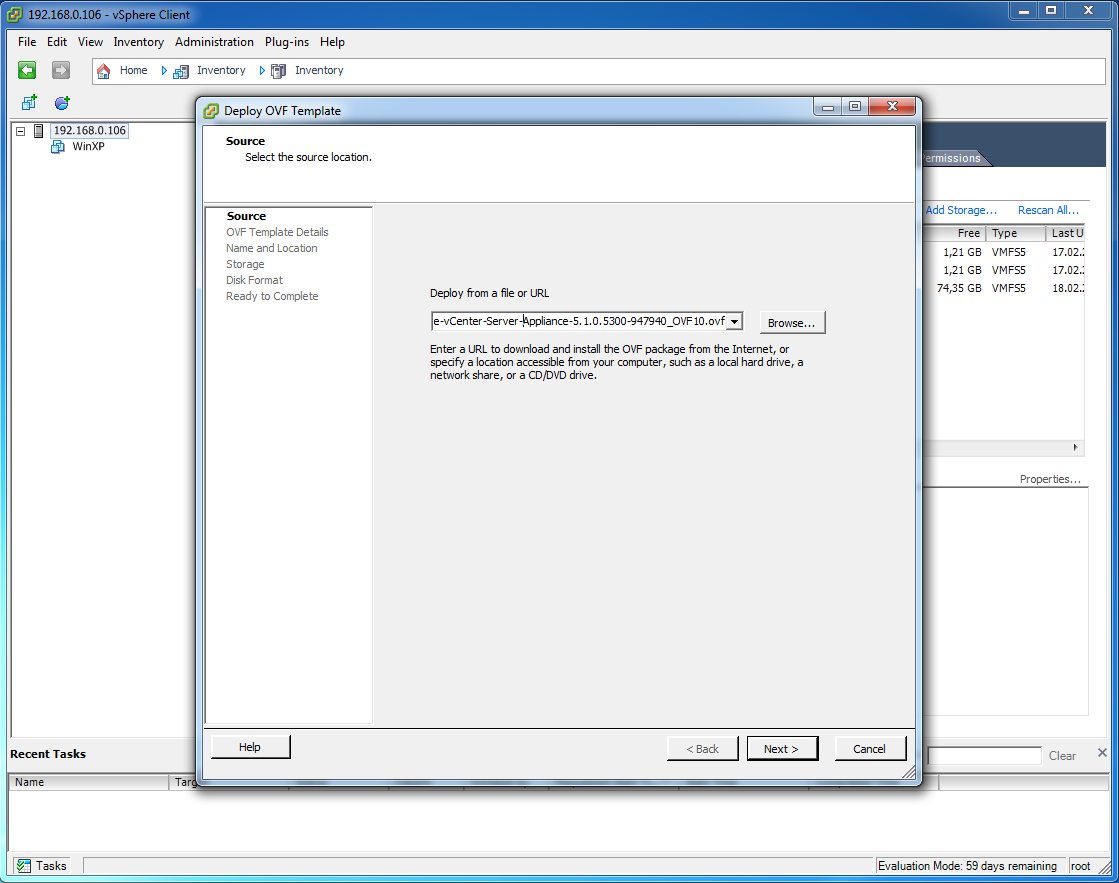1119x883 pixels.
Task: Open the Plug-ins menu
Action: point(287,42)
